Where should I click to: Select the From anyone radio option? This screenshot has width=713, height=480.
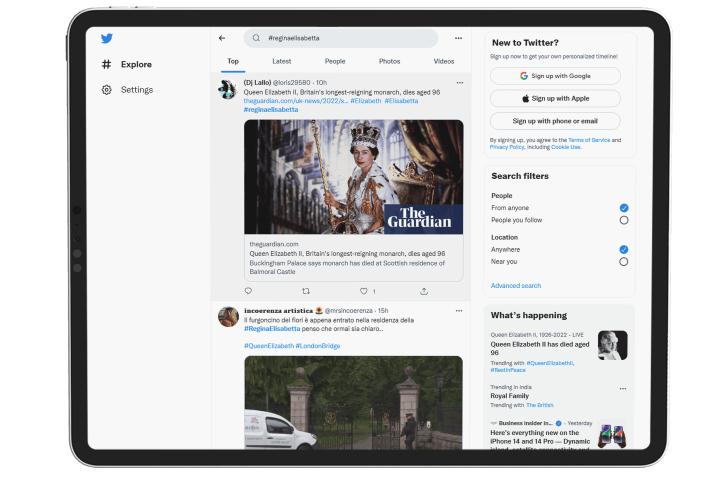[x=624, y=208]
